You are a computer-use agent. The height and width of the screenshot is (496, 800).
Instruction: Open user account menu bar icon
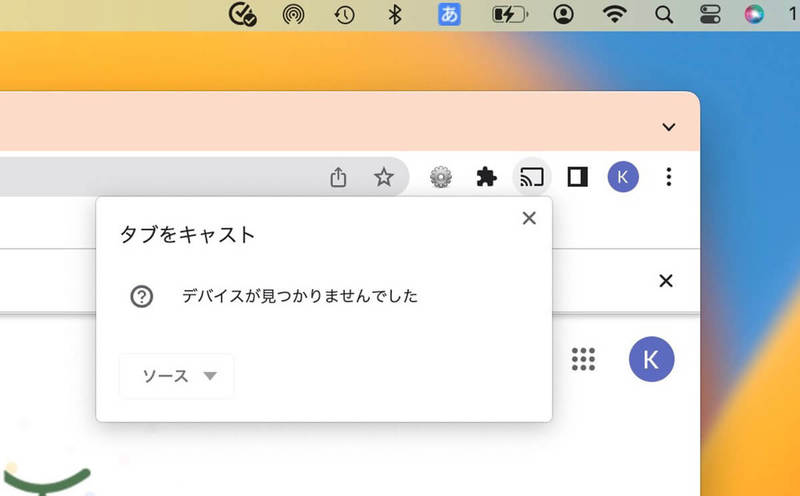point(563,14)
